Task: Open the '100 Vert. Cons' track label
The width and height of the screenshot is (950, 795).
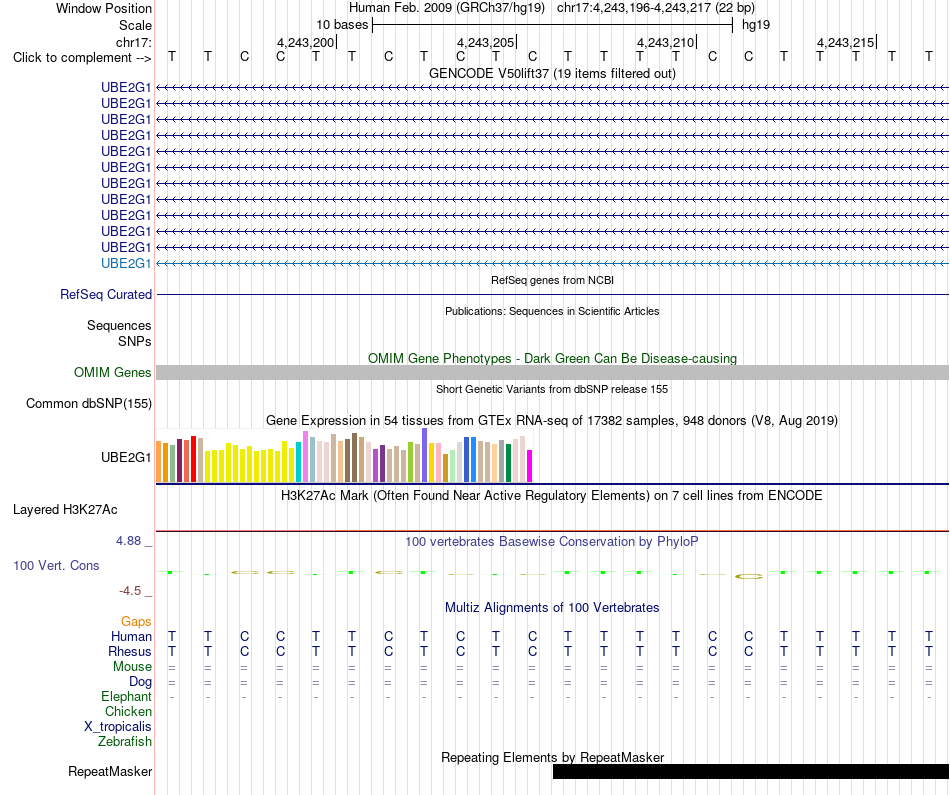Action: pyautogui.click(x=56, y=565)
